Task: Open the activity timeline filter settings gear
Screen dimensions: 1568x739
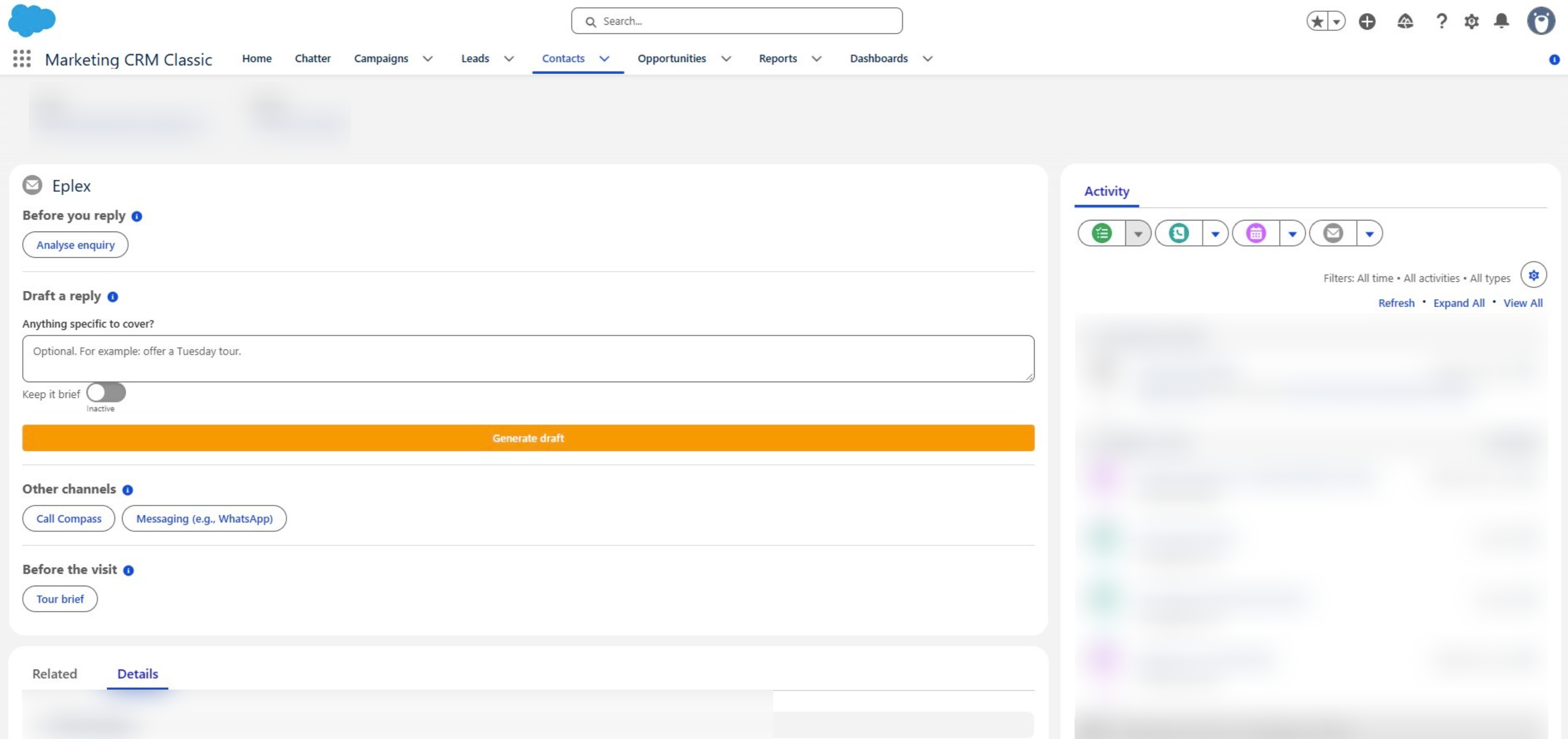Action: (1533, 275)
